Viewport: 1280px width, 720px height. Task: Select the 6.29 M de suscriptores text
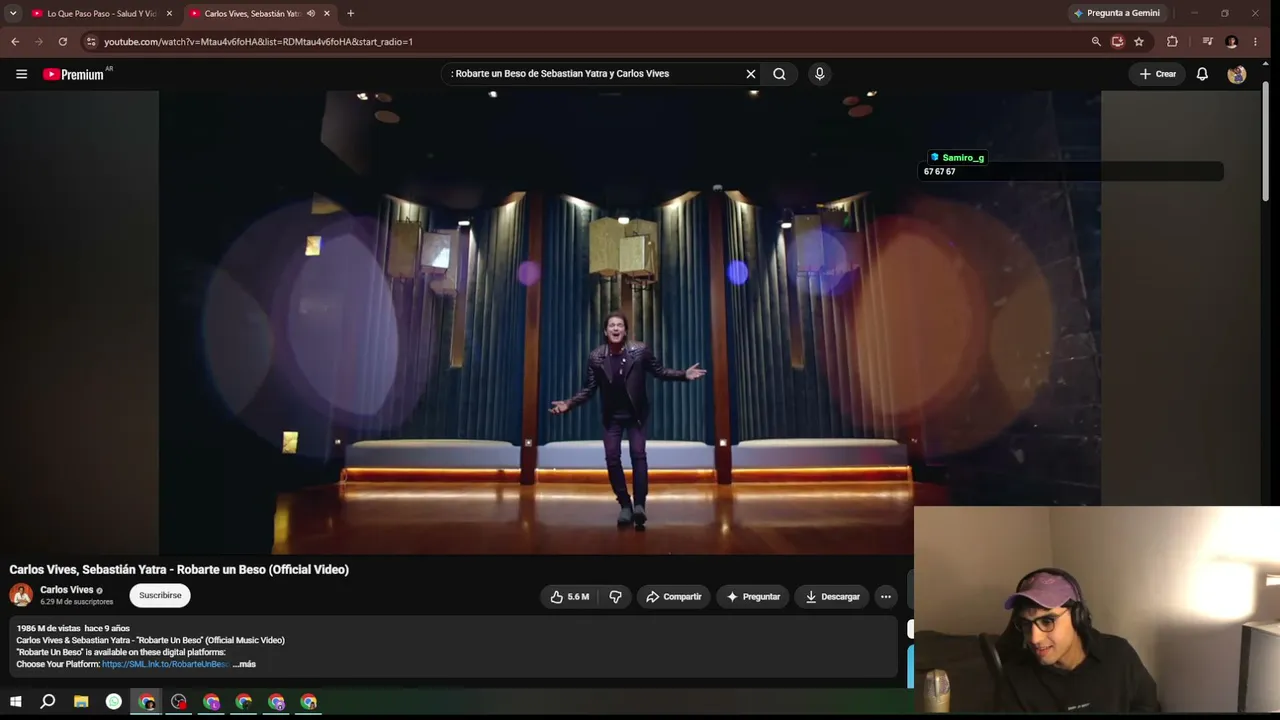coord(77,602)
